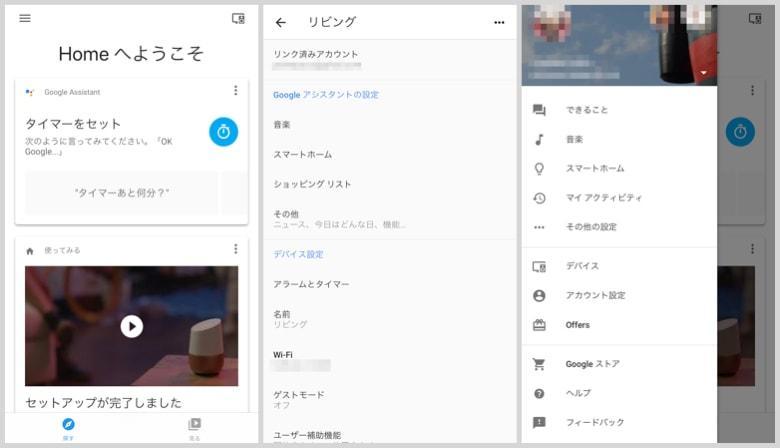The height and width of the screenshot is (448, 780).
Task: Open overflow menu of 使ってみる card
Action: click(x=236, y=249)
